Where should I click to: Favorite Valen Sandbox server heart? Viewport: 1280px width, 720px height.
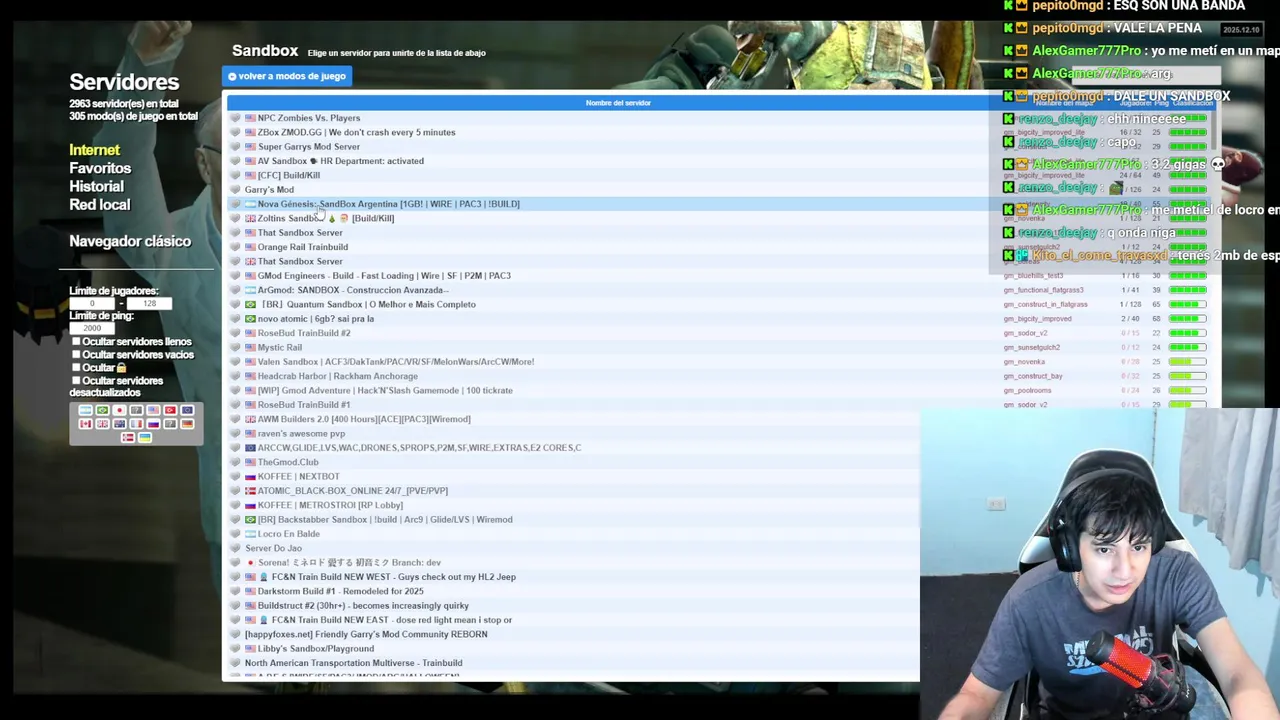pos(236,362)
